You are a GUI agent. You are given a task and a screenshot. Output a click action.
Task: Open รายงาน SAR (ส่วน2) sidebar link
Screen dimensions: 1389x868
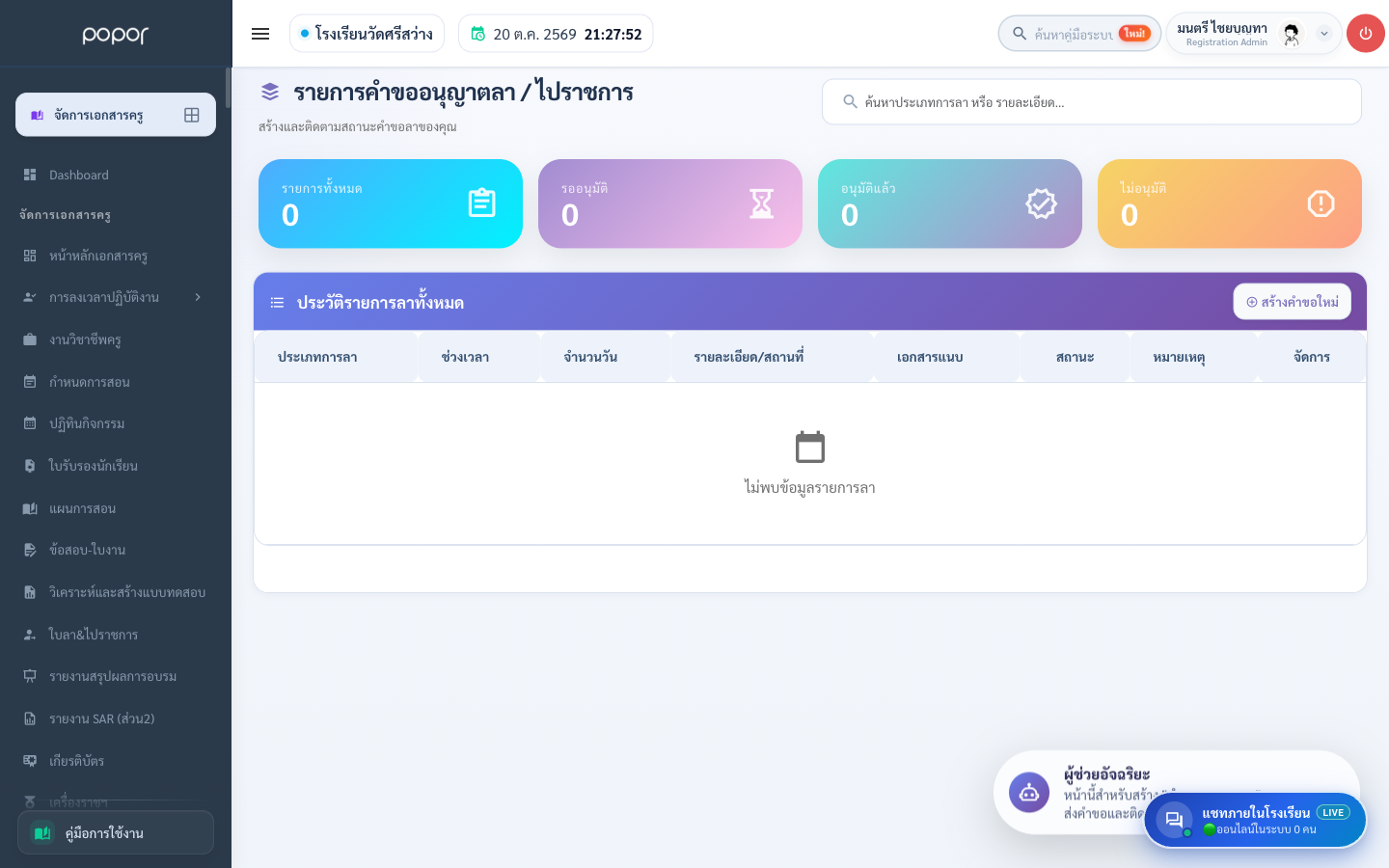point(116,719)
